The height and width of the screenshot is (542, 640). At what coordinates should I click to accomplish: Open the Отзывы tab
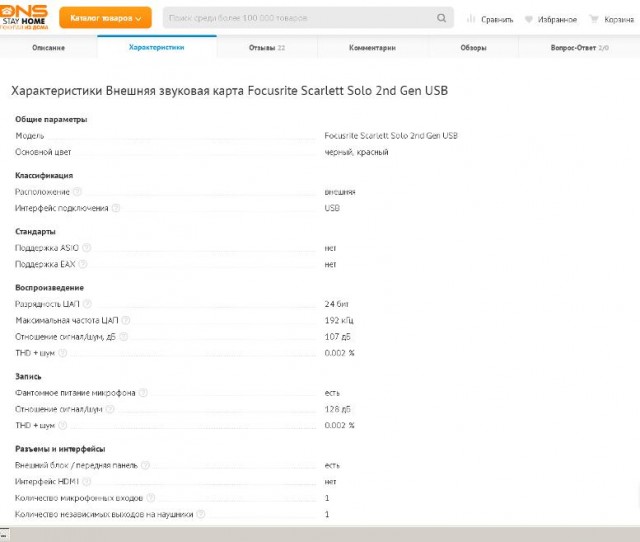pyautogui.click(x=267, y=47)
